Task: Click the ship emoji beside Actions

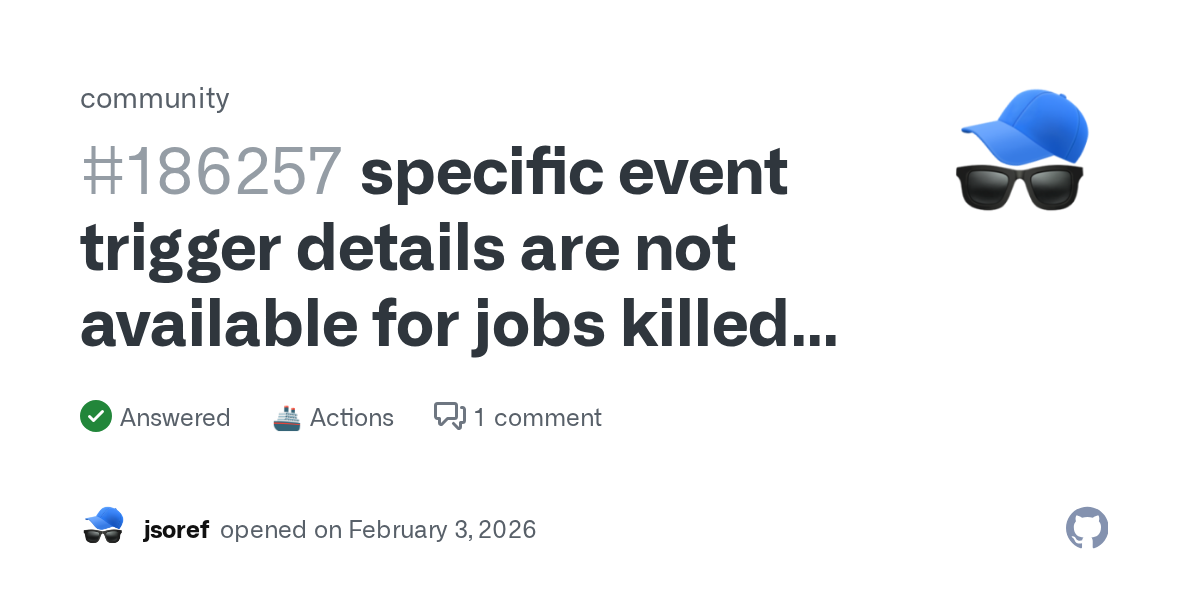Action: 287,417
